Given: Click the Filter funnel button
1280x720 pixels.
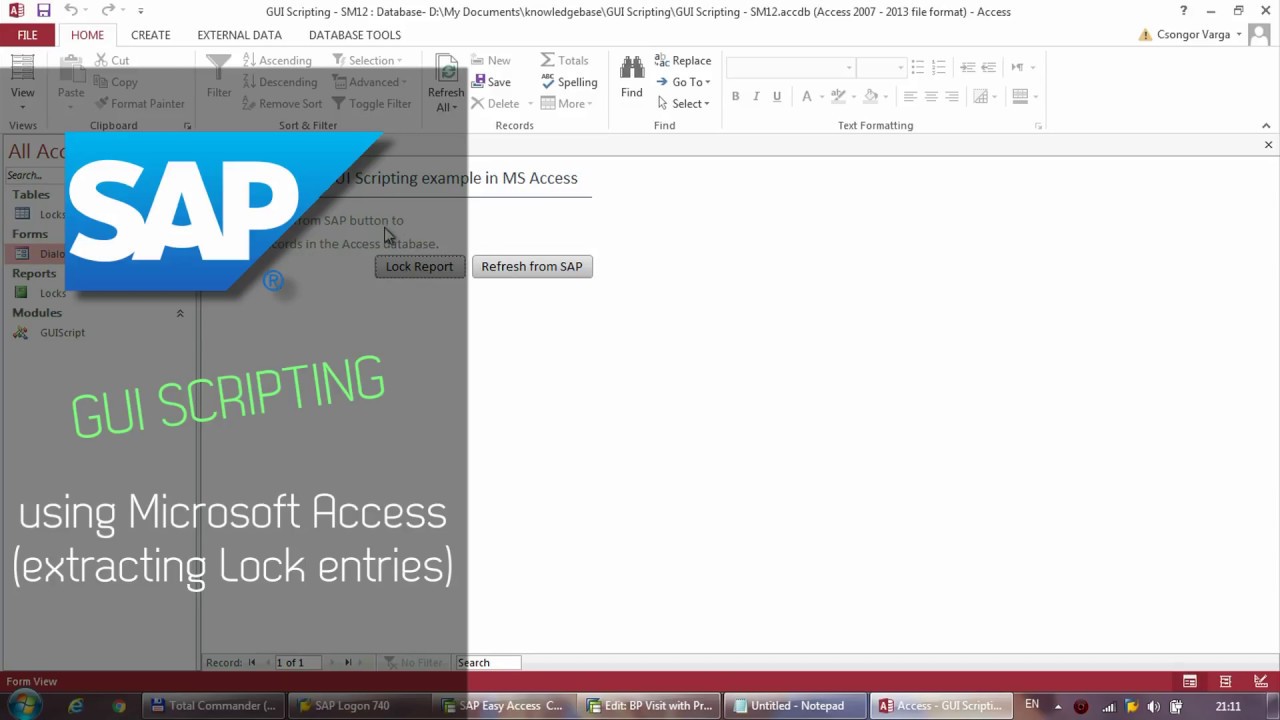Looking at the screenshot, I should [218, 77].
